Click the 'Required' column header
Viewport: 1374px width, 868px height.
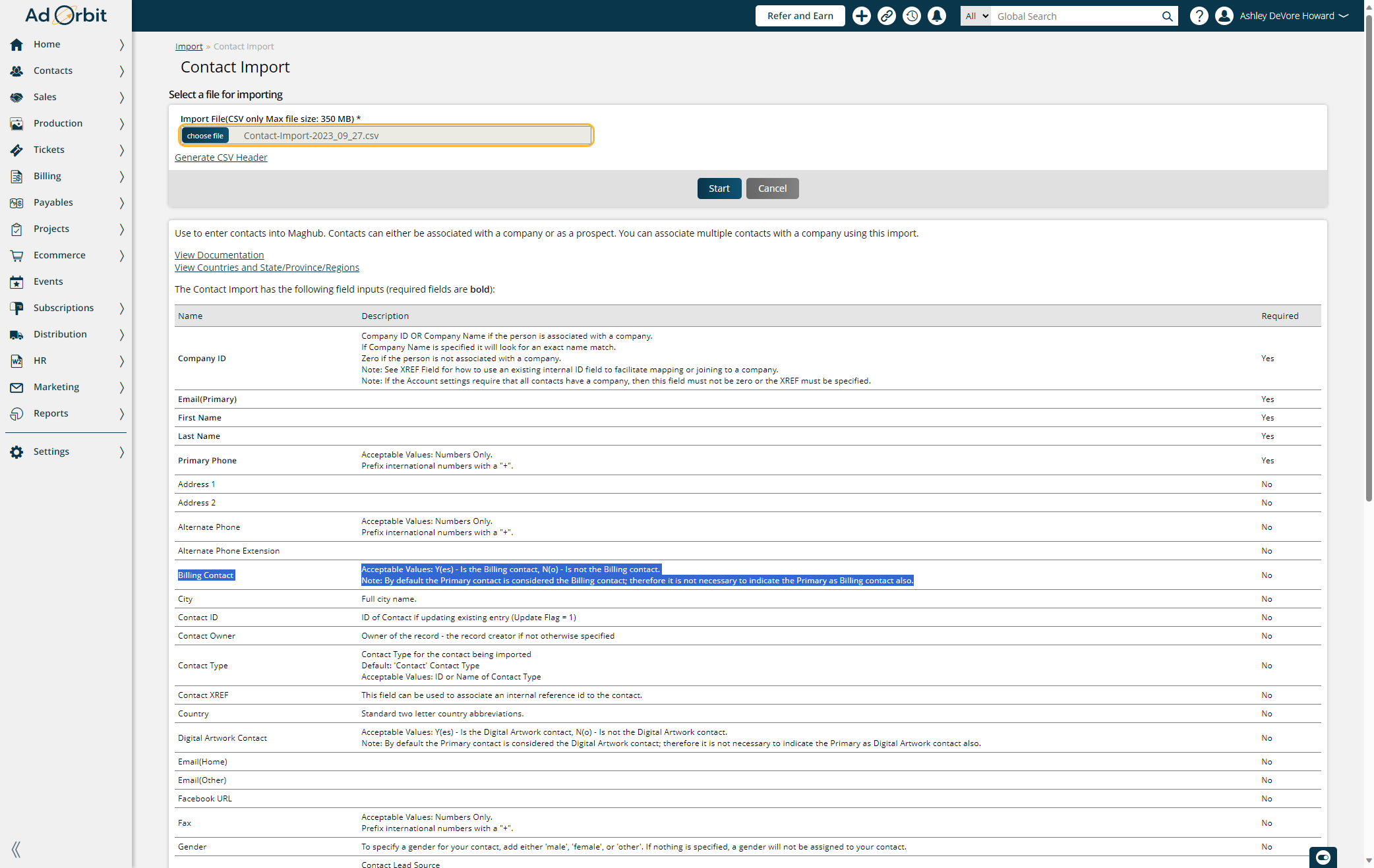[1280, 316]
